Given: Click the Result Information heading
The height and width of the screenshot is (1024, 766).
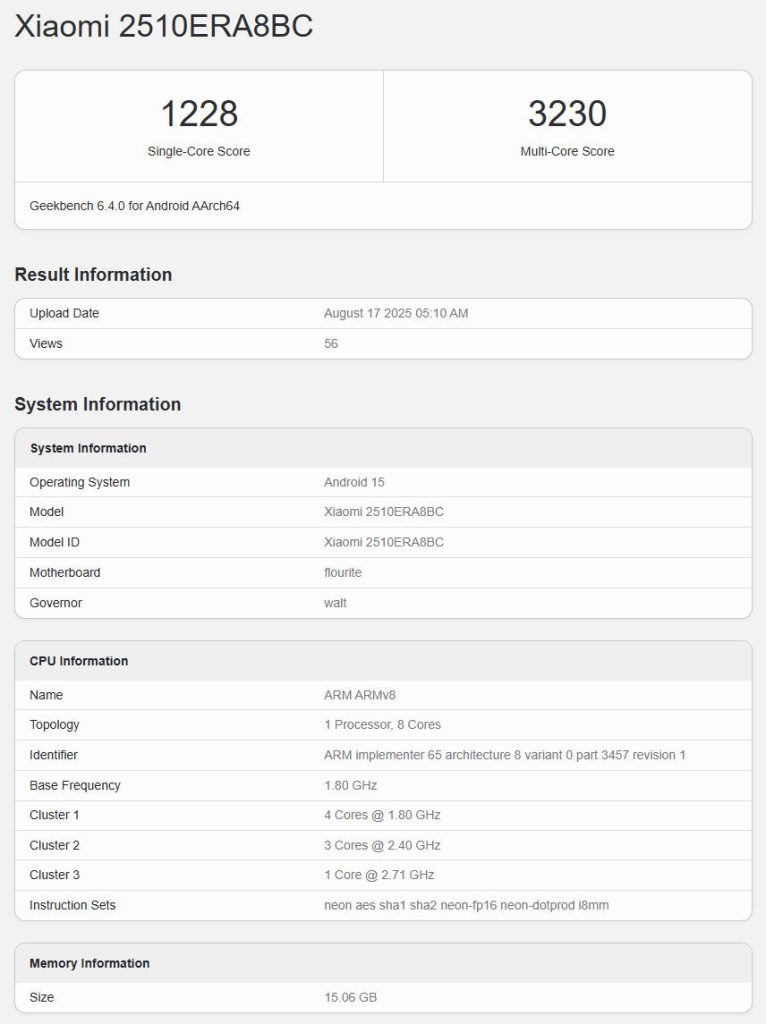Looking at the screenshot, I should 93,274.
